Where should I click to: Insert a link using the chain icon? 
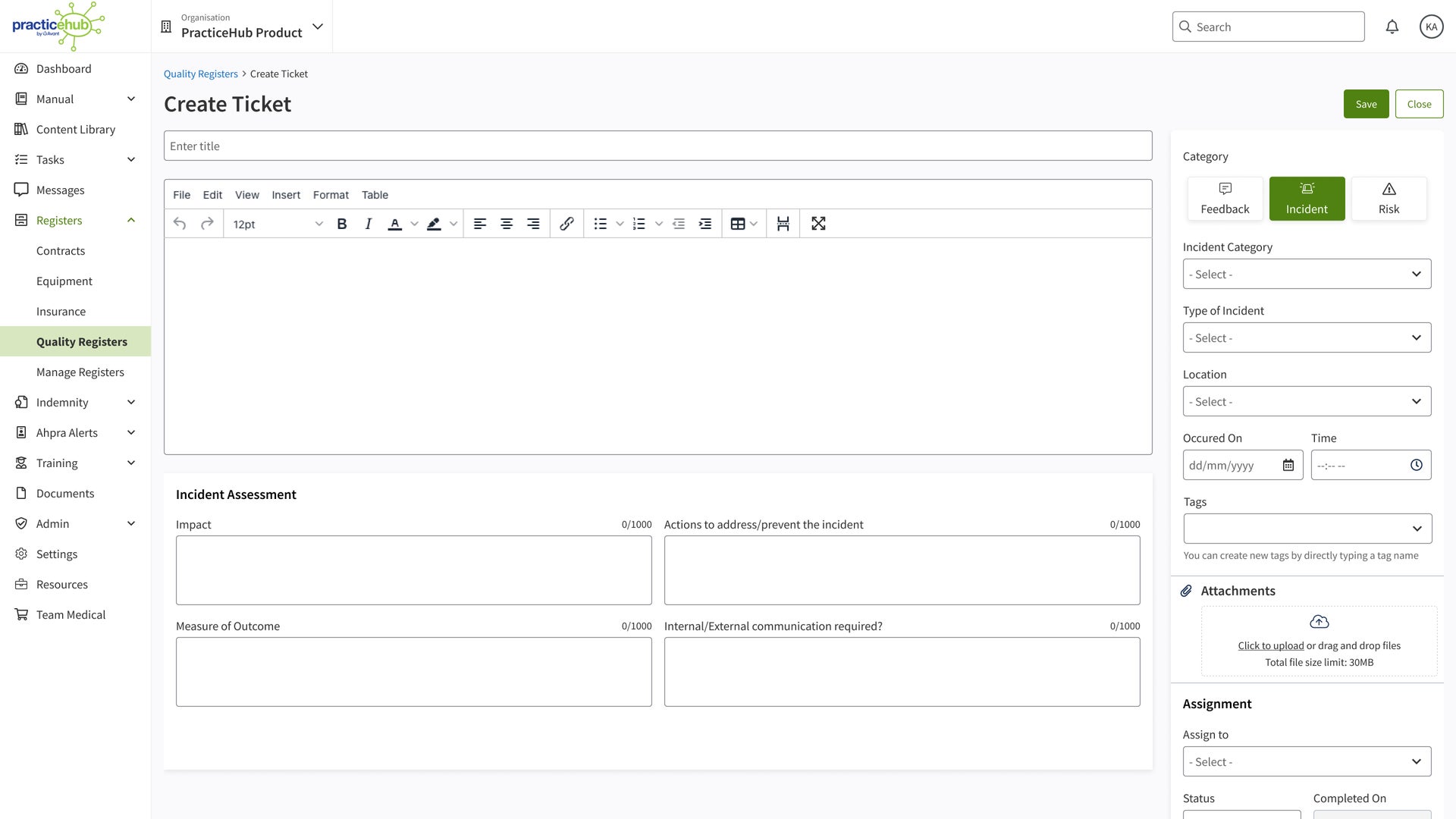566,224
